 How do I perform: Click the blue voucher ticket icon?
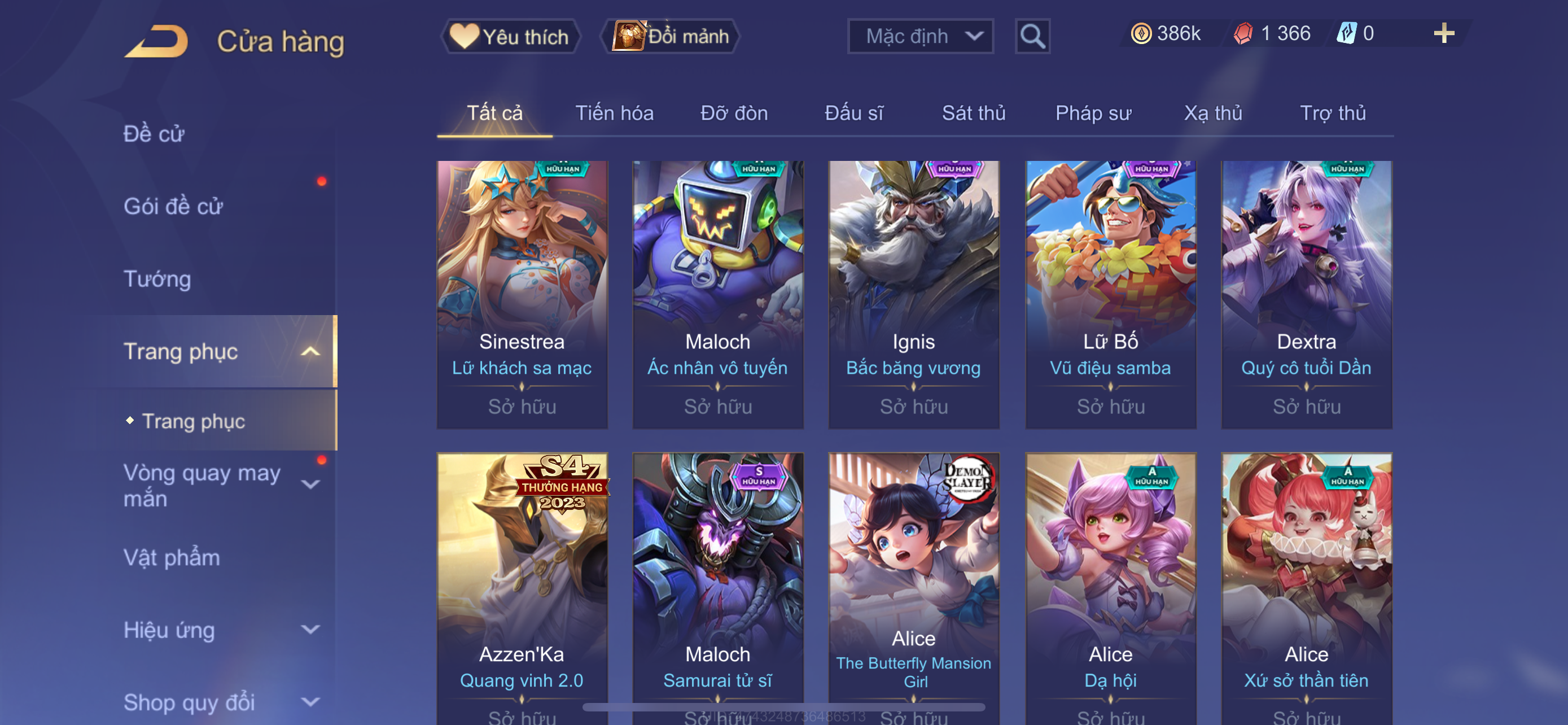click(x=1346, y=33)
